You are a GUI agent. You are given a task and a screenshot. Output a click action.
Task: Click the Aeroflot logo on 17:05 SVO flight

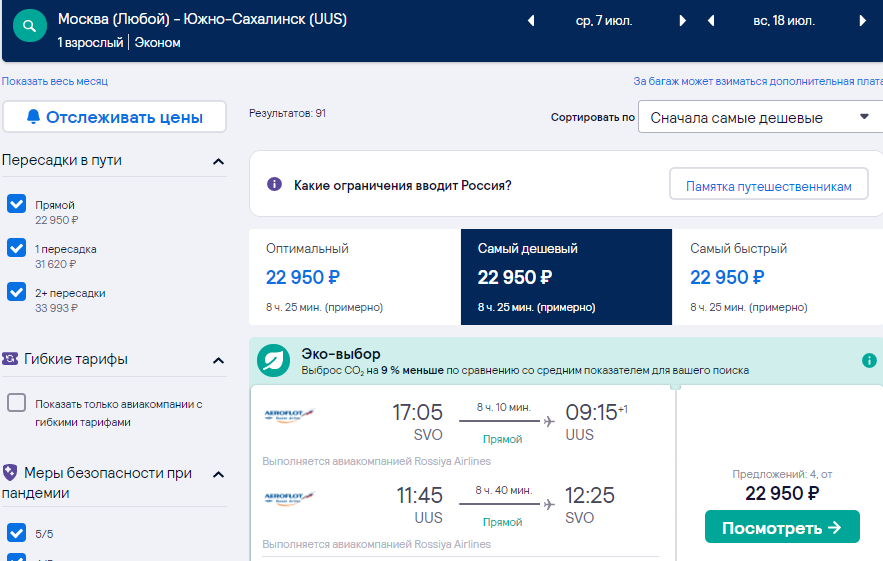[289, 415]
